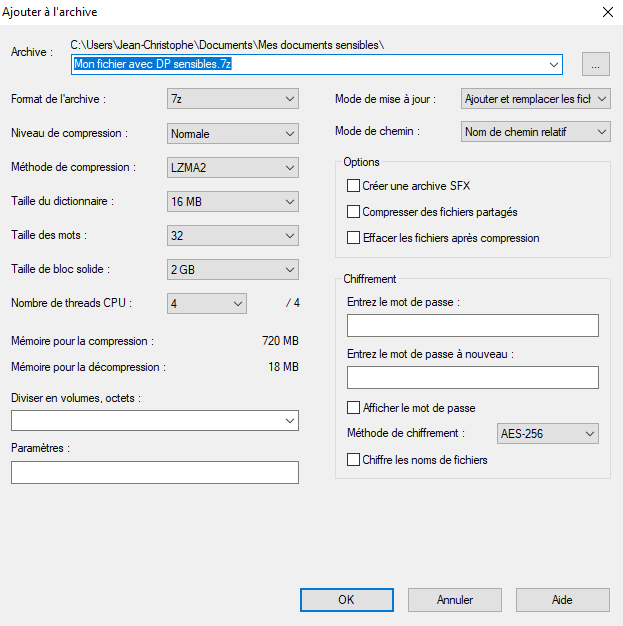The height and width of the screenshot is (626, 623).
Task: Click the Annuler button
Action: click(454, 600)
